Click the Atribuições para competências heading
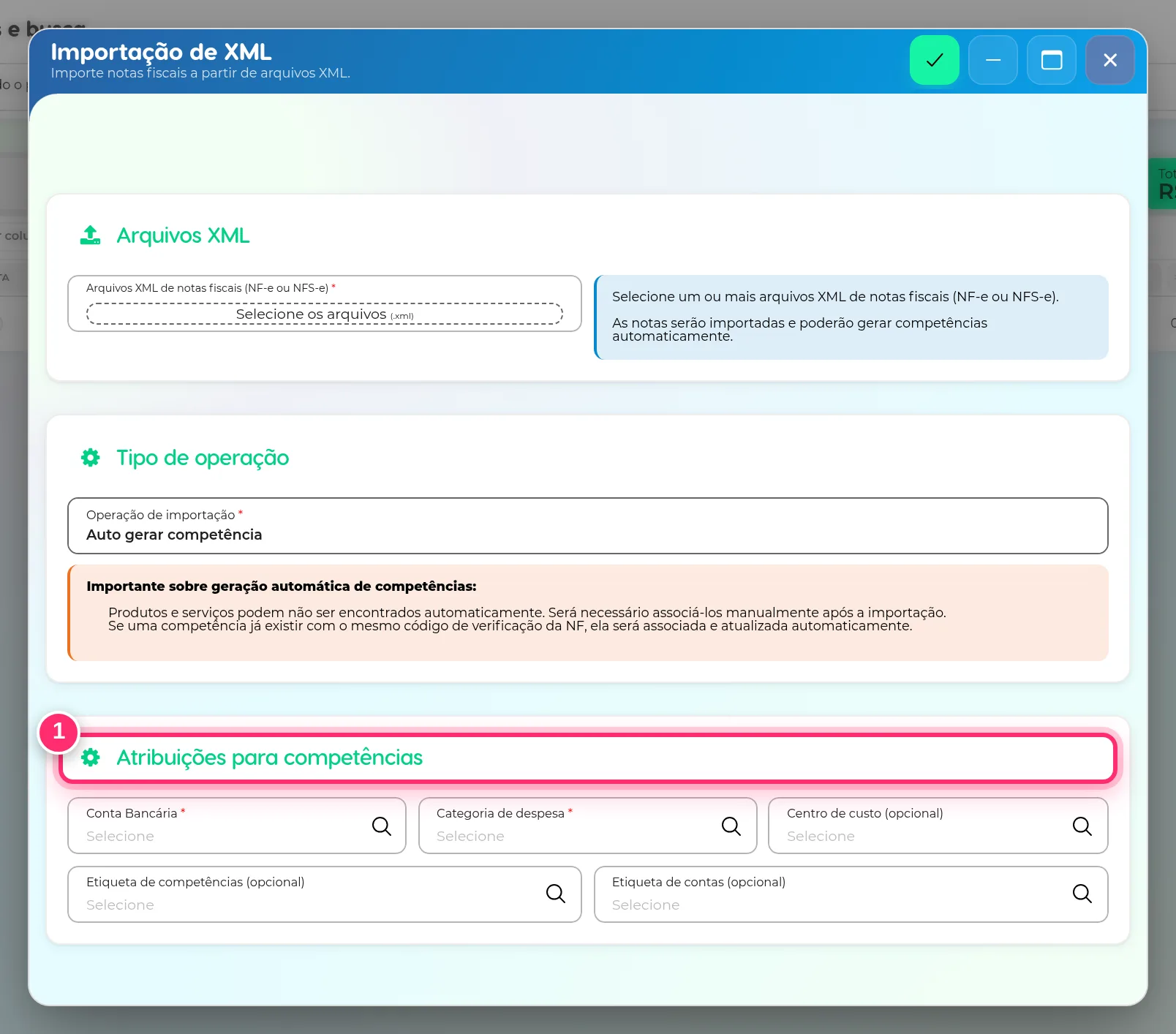The height and width of the screenshot is (1034, 1176). pos(270,758)
